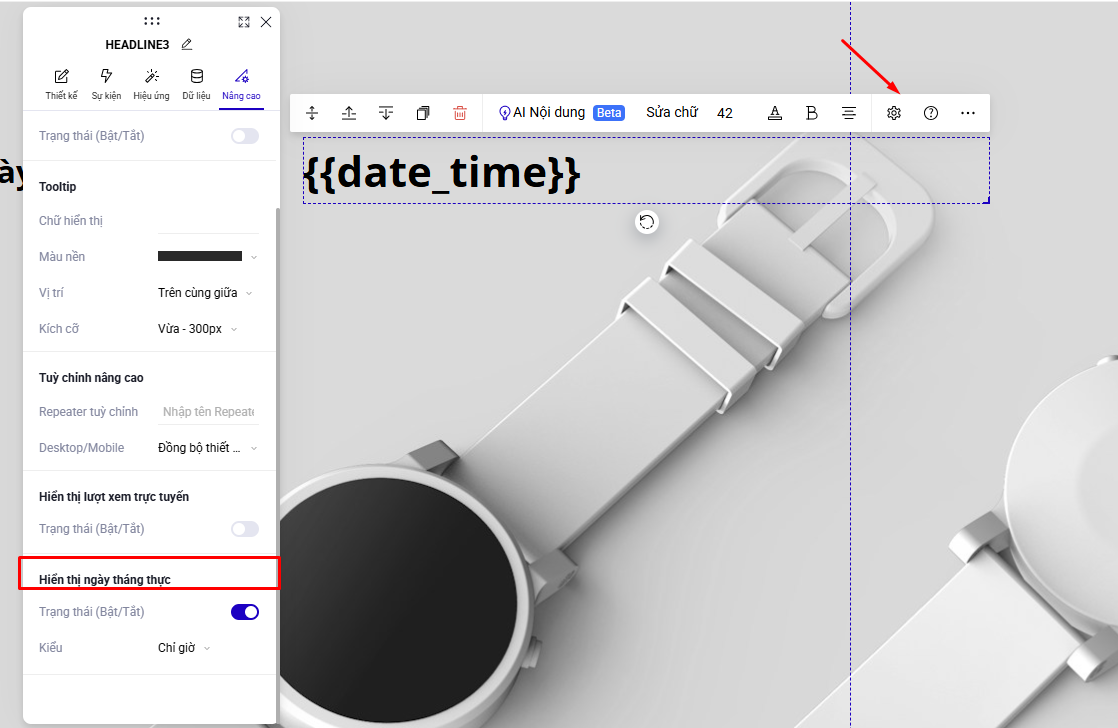Click the AI Nội dung Beta button
This screenshot has height=728, width=1118.
(561, 113)
